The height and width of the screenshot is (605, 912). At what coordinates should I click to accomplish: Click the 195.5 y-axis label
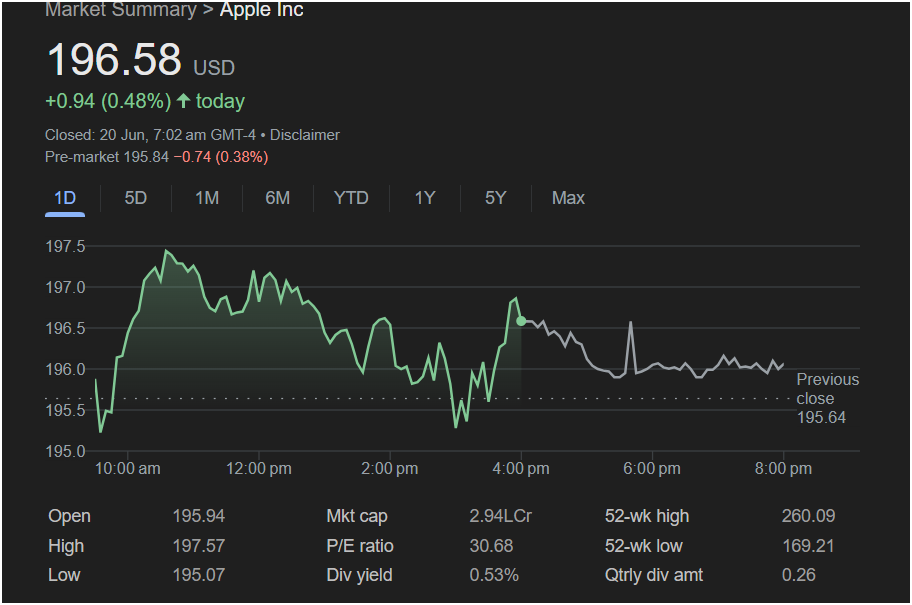[65, 411]
